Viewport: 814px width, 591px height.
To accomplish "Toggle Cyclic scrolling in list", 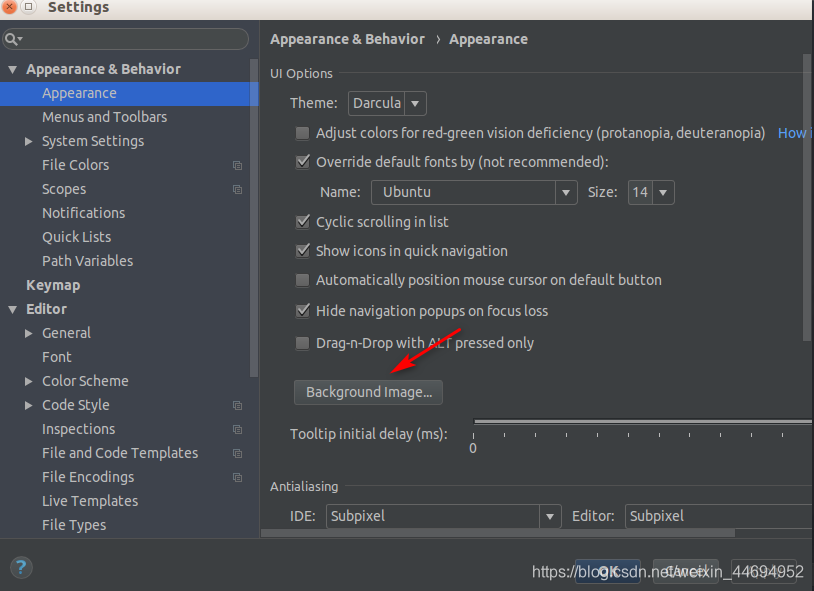I will pyautogui.click(x=302, y=222).
